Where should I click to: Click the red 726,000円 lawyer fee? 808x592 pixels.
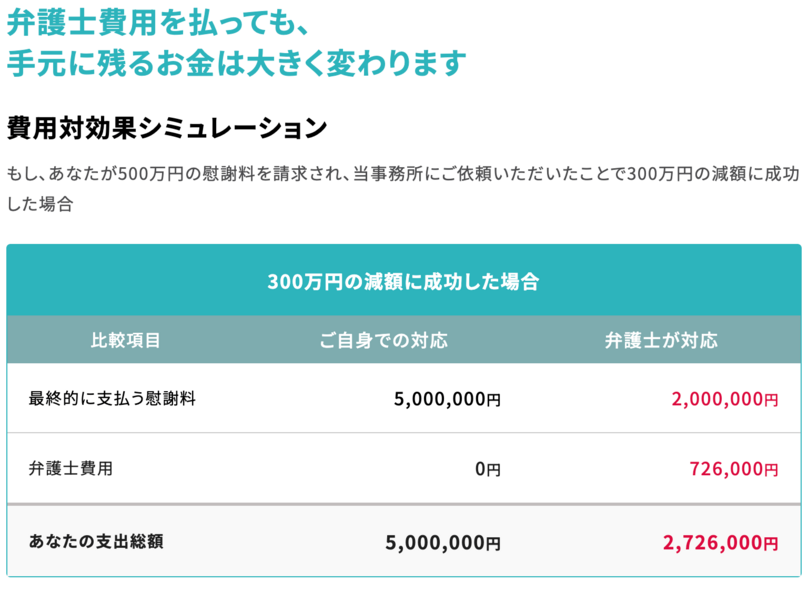pyautogui.click(x=733, y=468)
